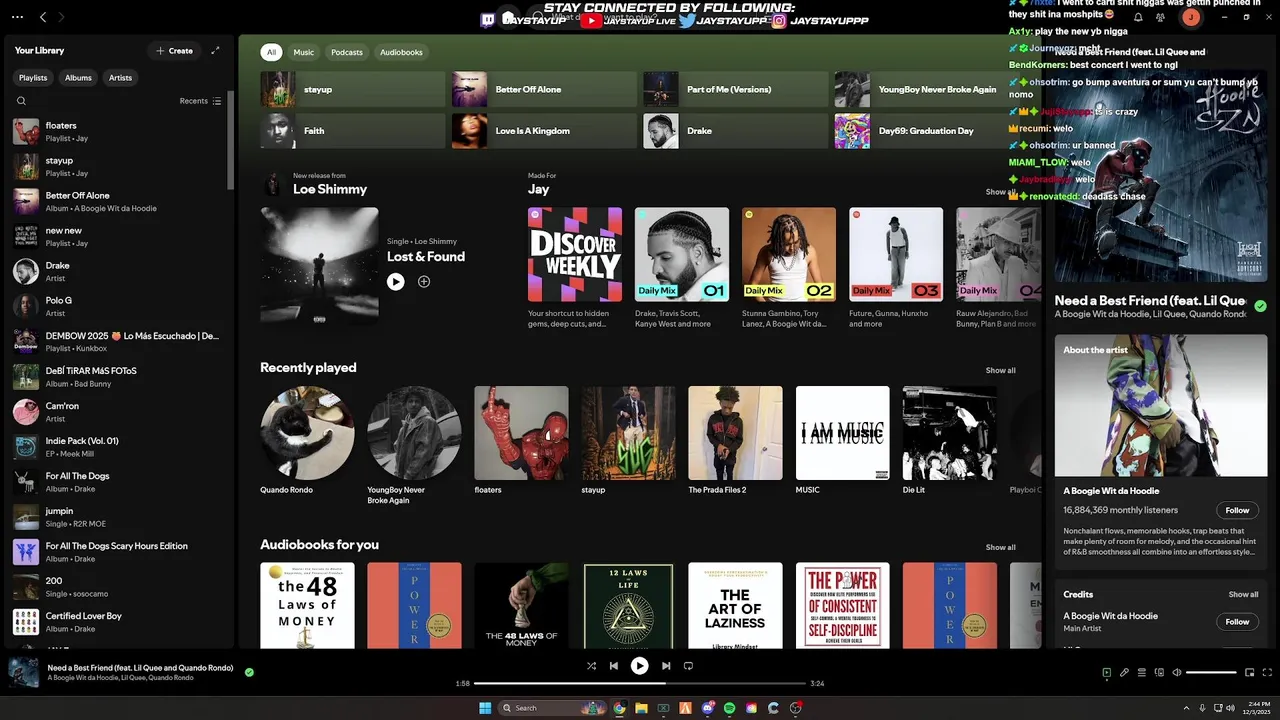This screenshot has height=720, width=1280.
Task: Mute the Spotify volume speaker icon
Action: coord(1177,673)
